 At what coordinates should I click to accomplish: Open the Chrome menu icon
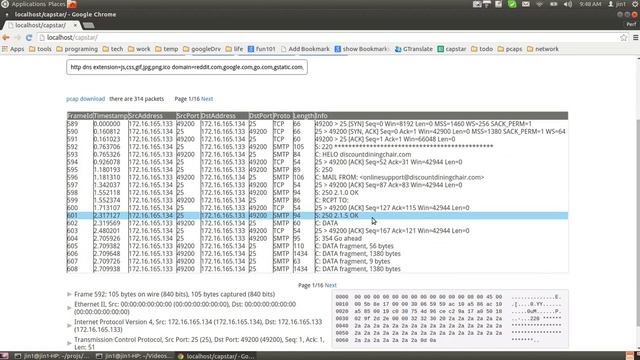636,38
